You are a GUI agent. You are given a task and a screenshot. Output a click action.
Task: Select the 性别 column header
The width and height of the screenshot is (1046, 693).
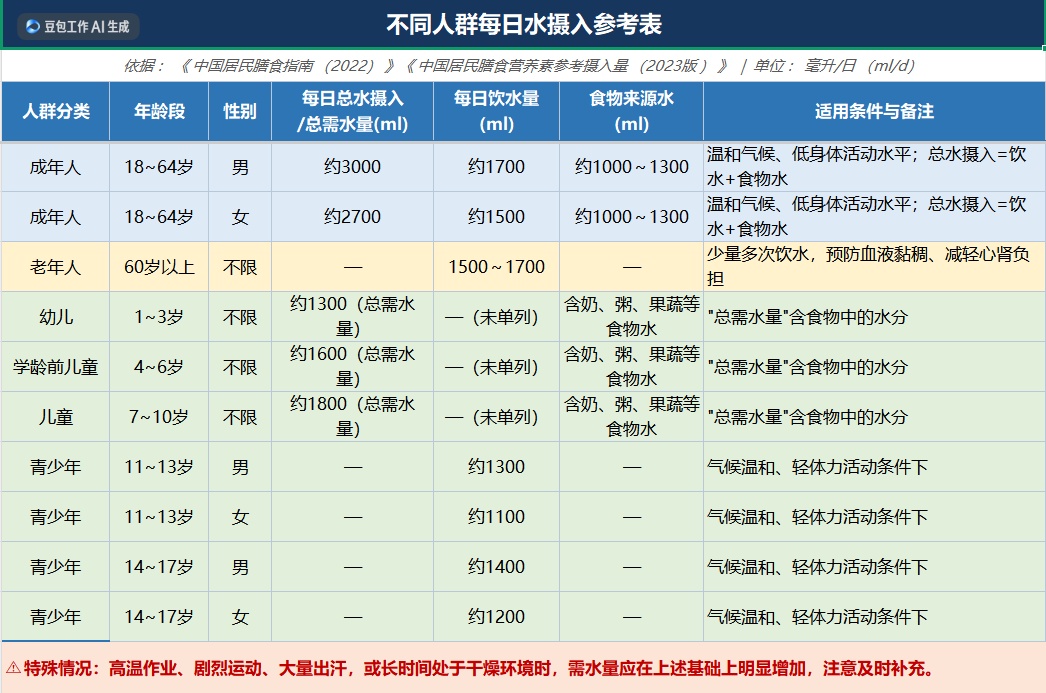[239, 111]
